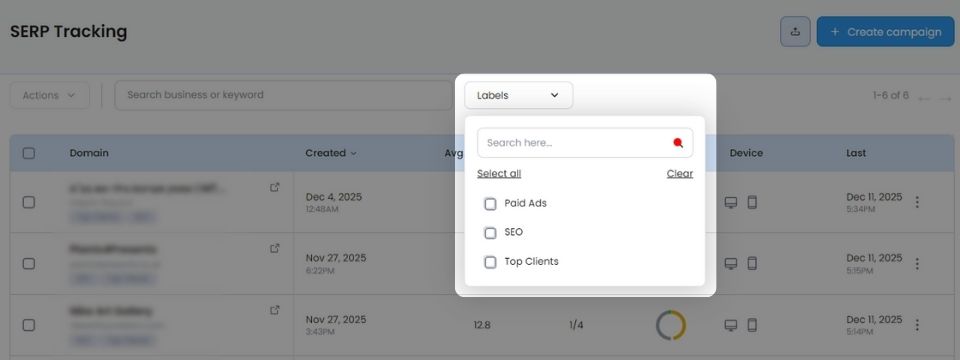Screen dimensions: 960x360
Task: Open the more options menu for 5:34PM row
Action: pyautogui.click(x=917, y=202)
